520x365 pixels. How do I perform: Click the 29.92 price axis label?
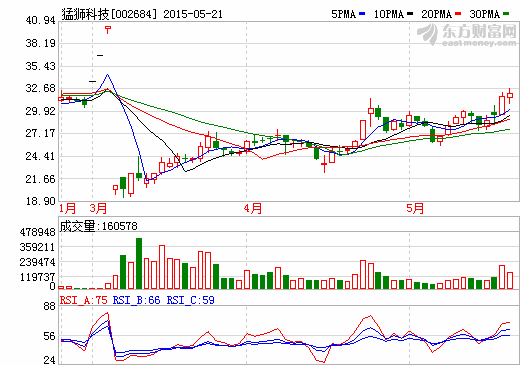pyautogui.click(x=40, y=111)
